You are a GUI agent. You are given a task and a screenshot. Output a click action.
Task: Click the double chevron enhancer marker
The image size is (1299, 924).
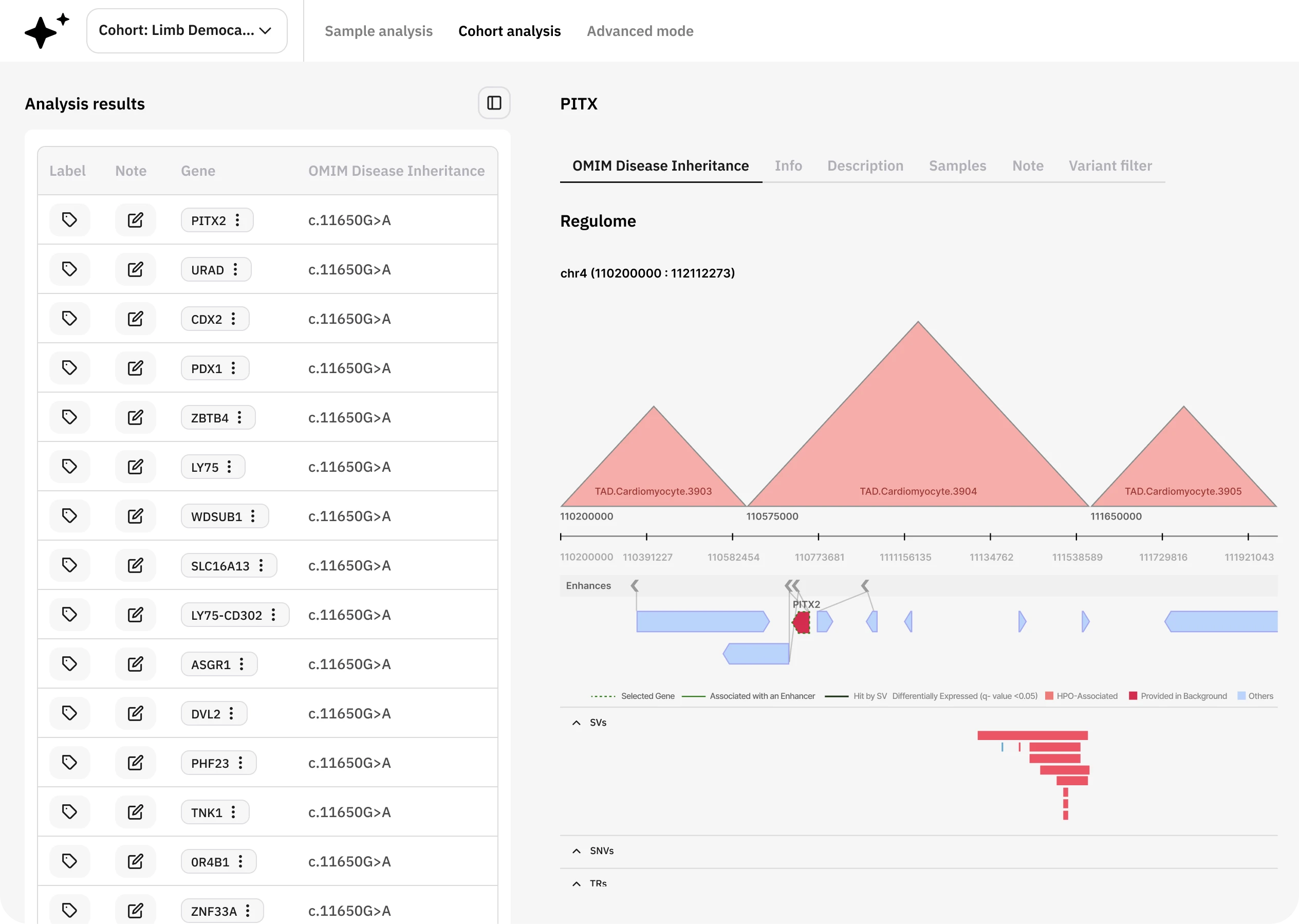click(792, 585)
